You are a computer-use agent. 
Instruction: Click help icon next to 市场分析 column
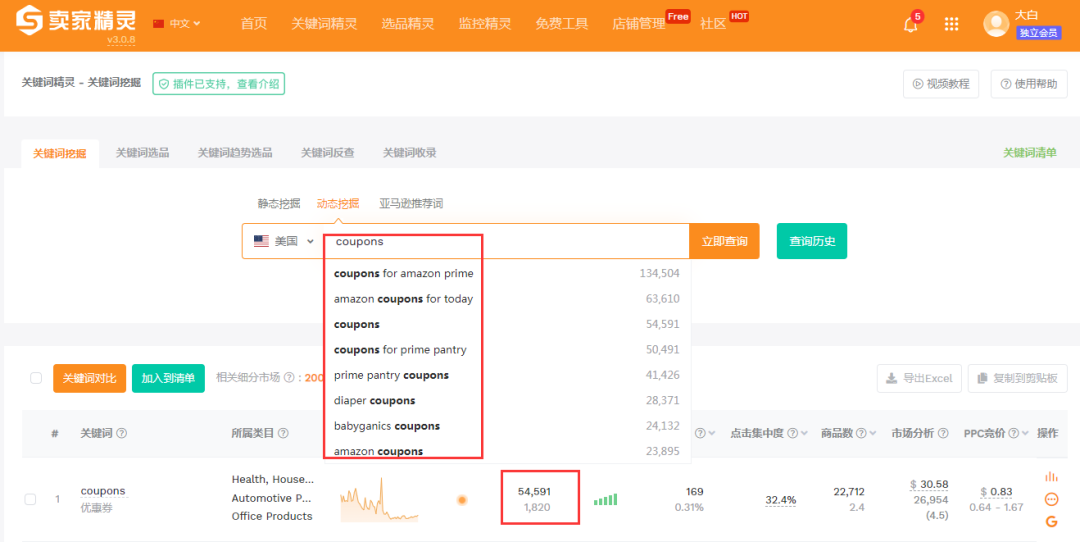943,433
